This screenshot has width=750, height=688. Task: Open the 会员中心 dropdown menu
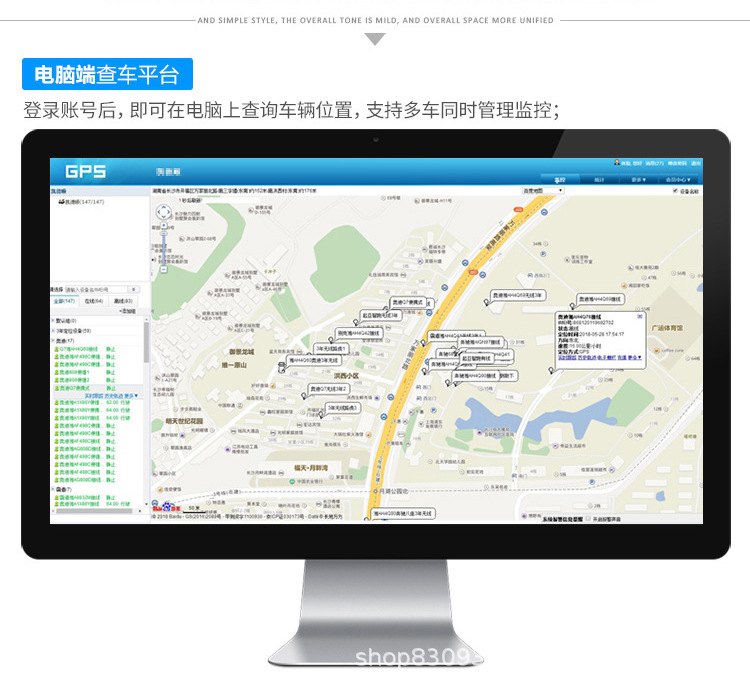click(x=678, y=179)
